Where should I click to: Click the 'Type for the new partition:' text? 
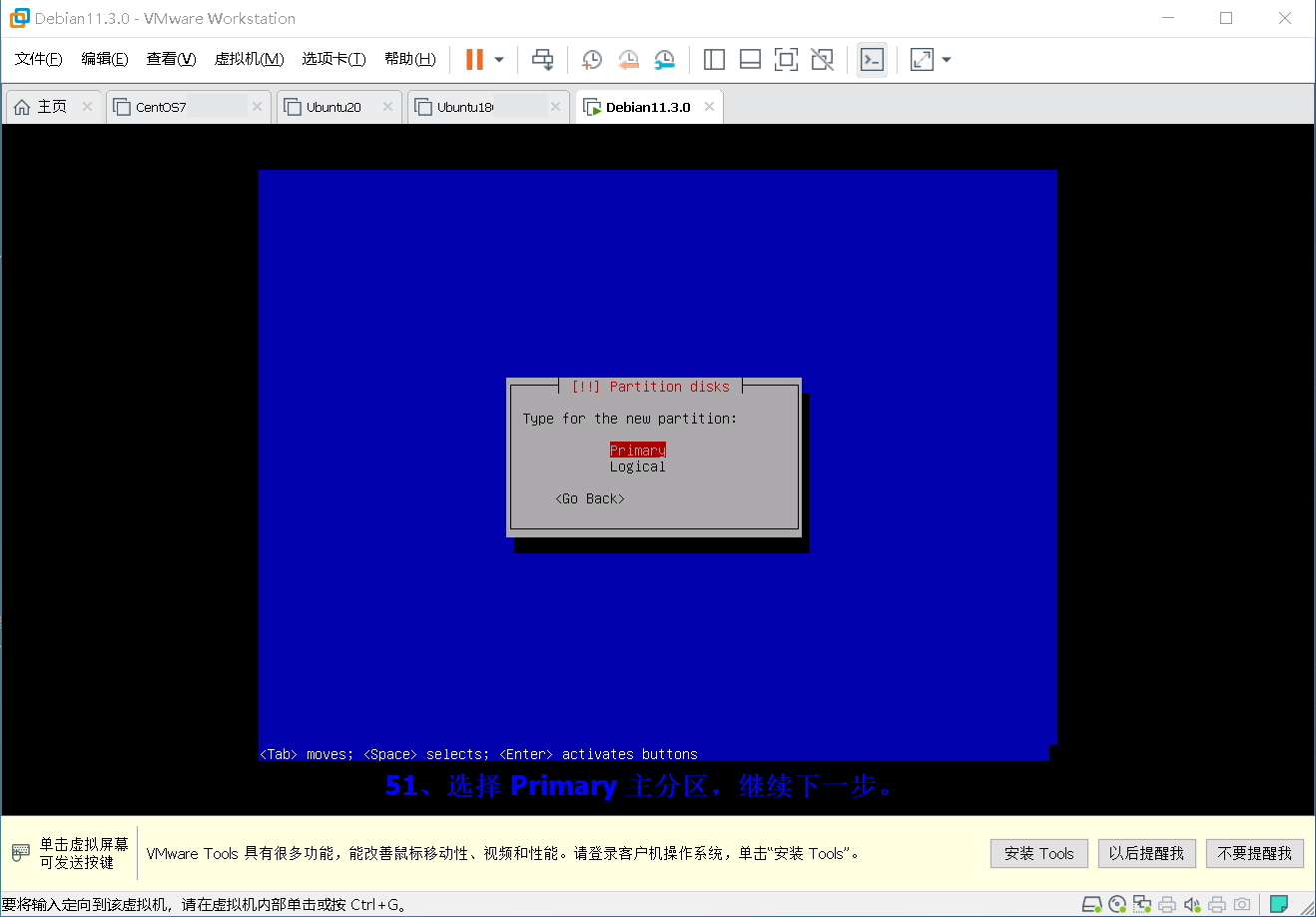[630, 419]
